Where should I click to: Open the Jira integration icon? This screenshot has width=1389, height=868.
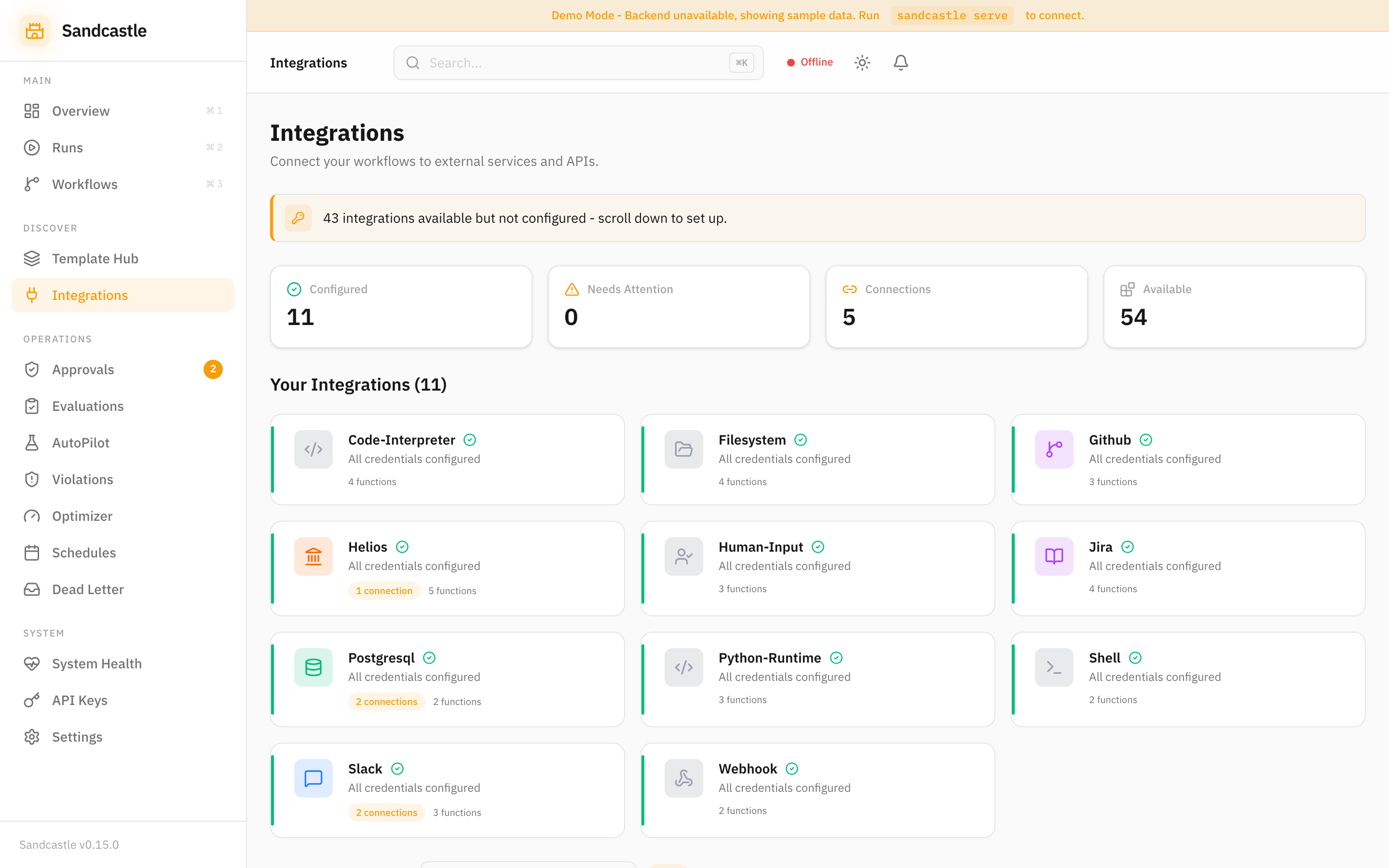(x=1053, y=556)
